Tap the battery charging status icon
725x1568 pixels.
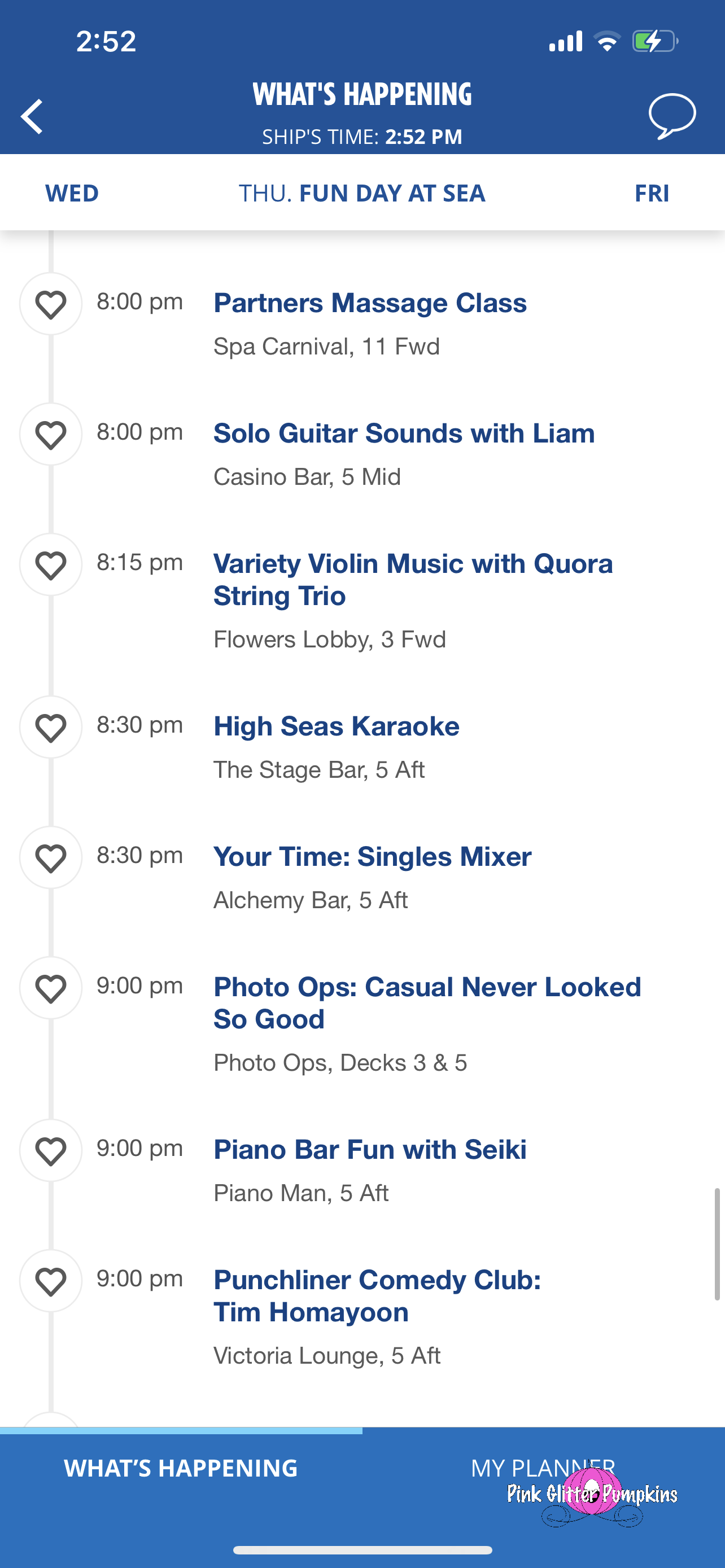click(654, 41)
